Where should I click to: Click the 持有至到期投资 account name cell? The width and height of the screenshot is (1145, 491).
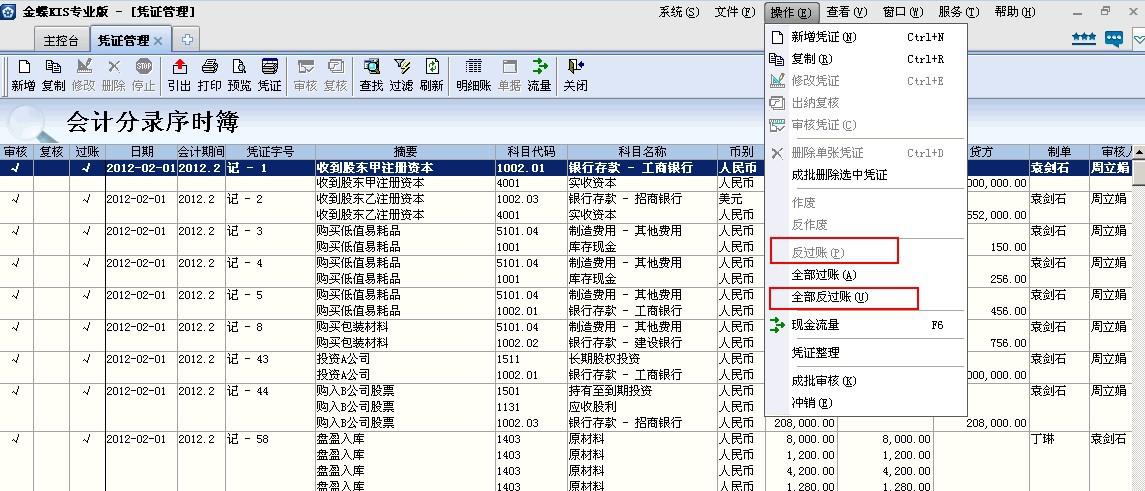642,391
